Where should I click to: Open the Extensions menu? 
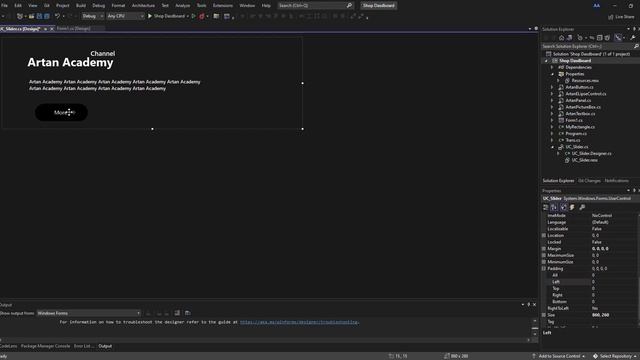(x=222, y=6)
